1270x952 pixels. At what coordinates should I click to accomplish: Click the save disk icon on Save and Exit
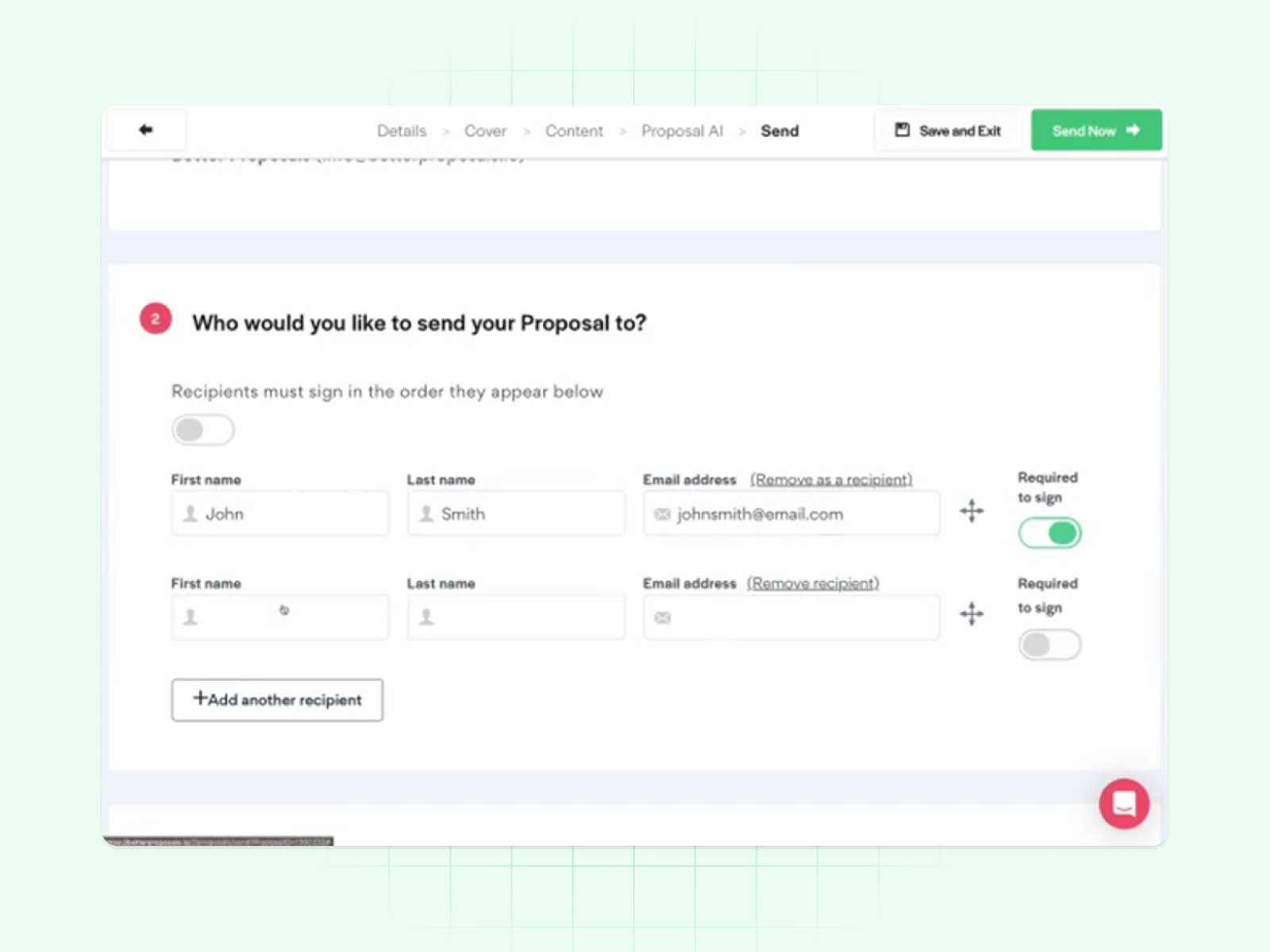point(901,129)
